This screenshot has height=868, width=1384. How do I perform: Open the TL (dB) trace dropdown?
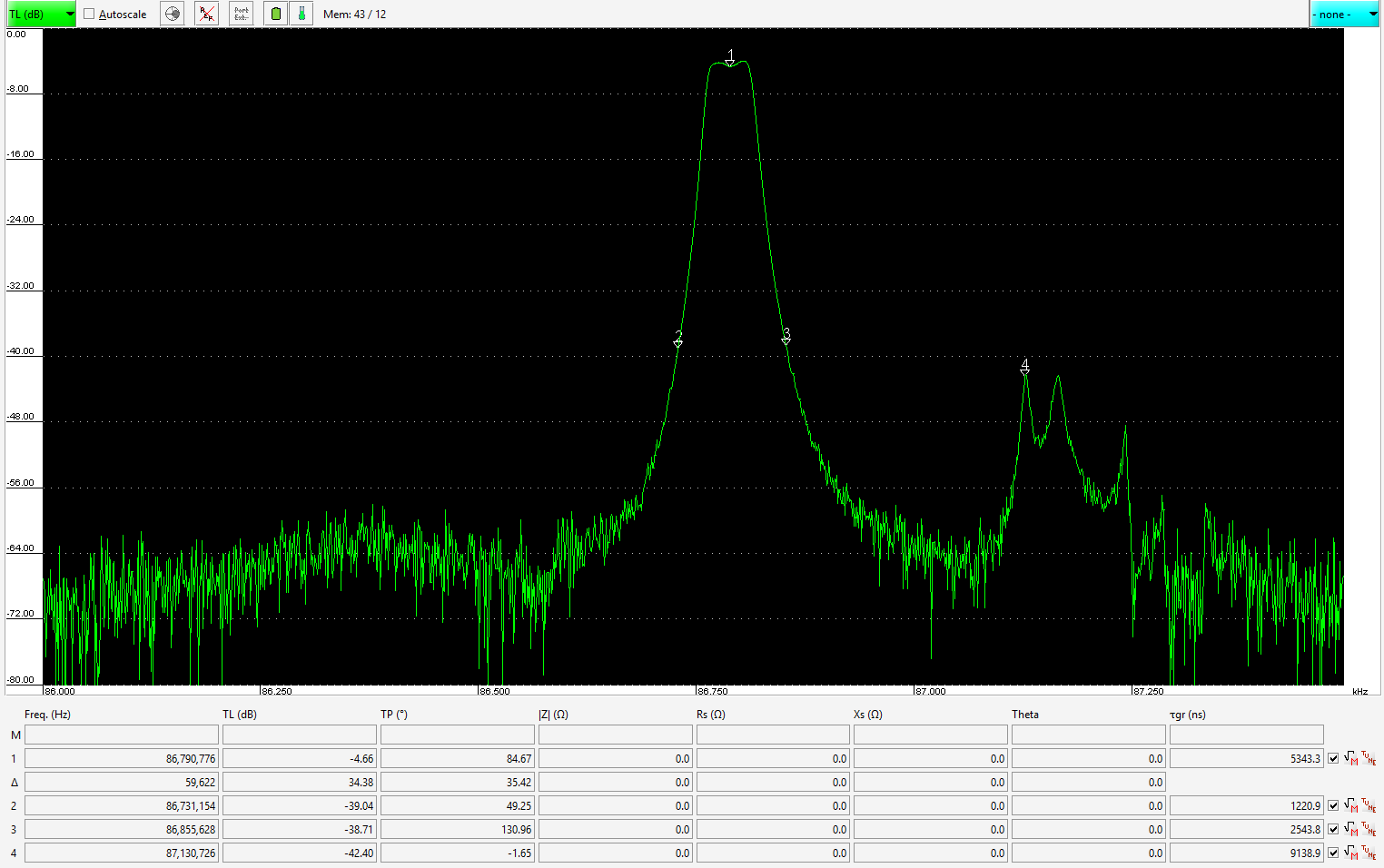41,14
